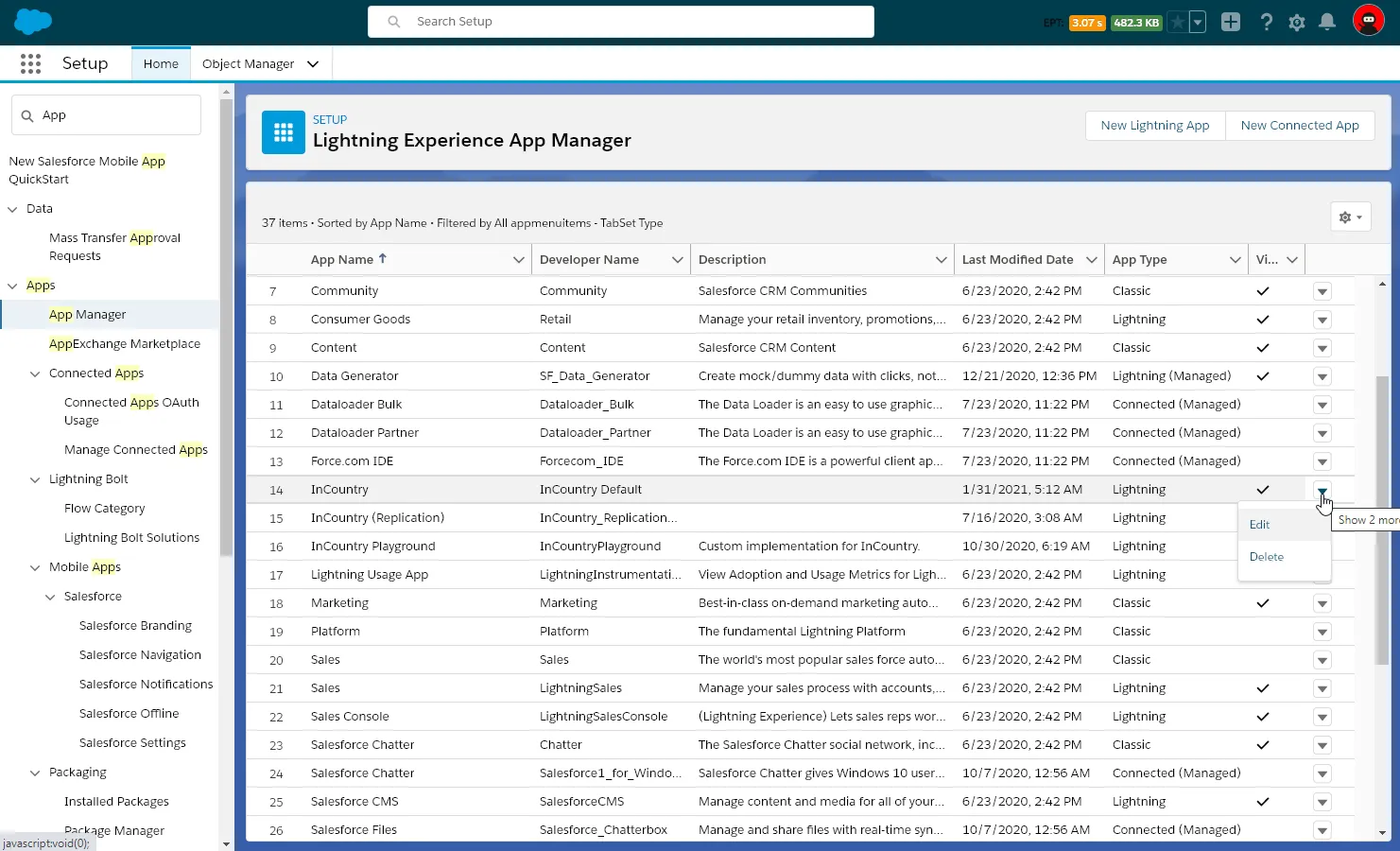The image size is (1400, 851).
Task: Open the Help question mark icon
Action: tap(1266, 22)
